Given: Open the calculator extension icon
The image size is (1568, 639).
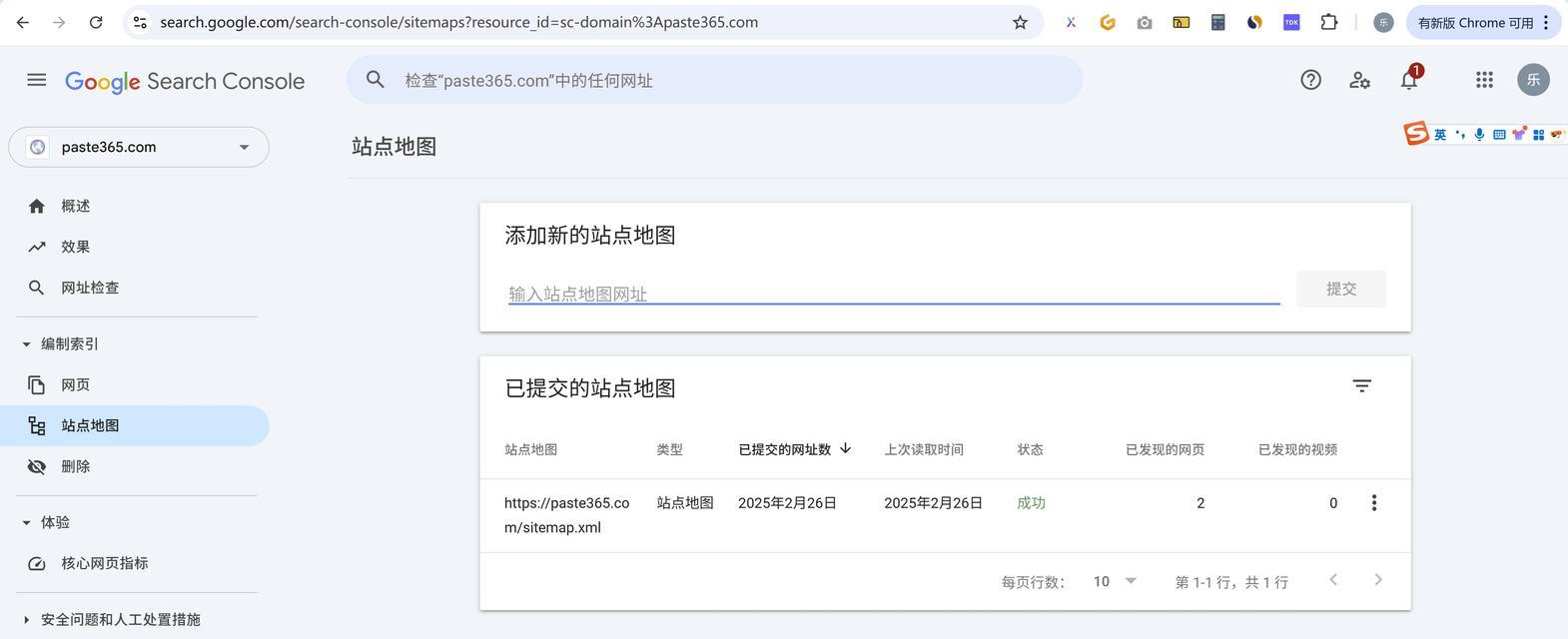Looking at the screenshot, I should point(1217,22).
